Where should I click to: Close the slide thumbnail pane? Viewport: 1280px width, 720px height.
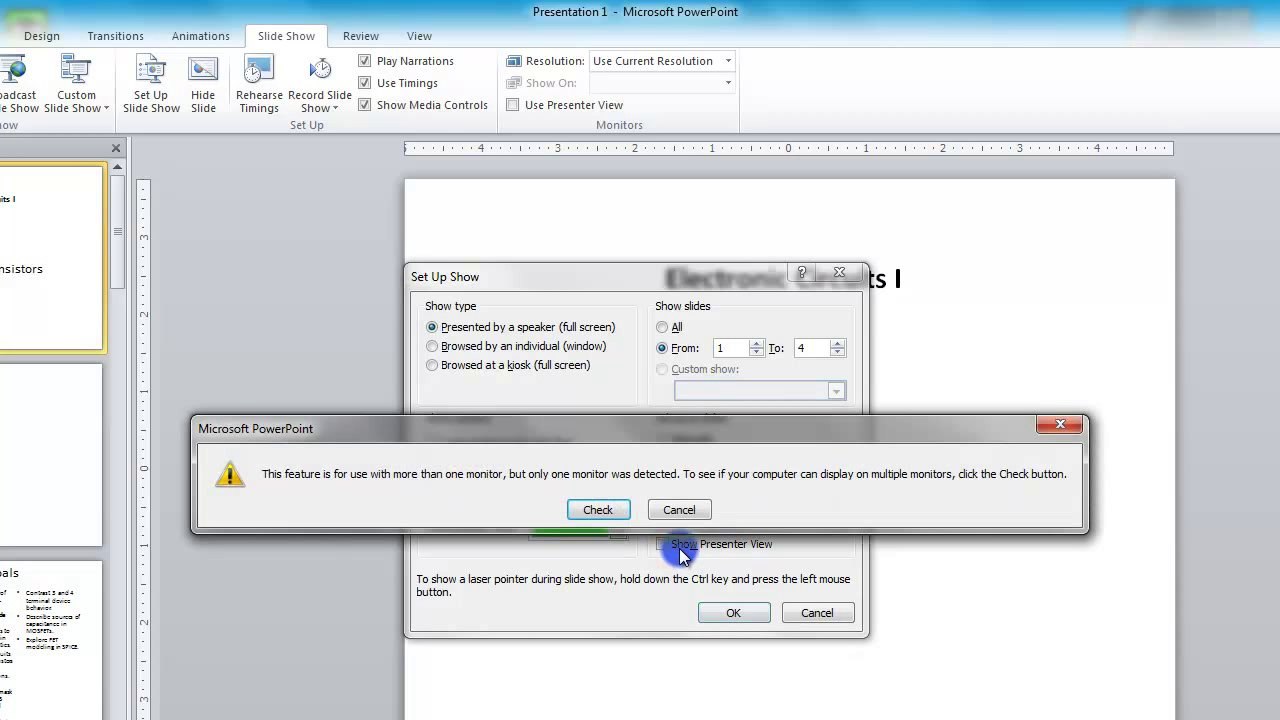pos(116,148)
